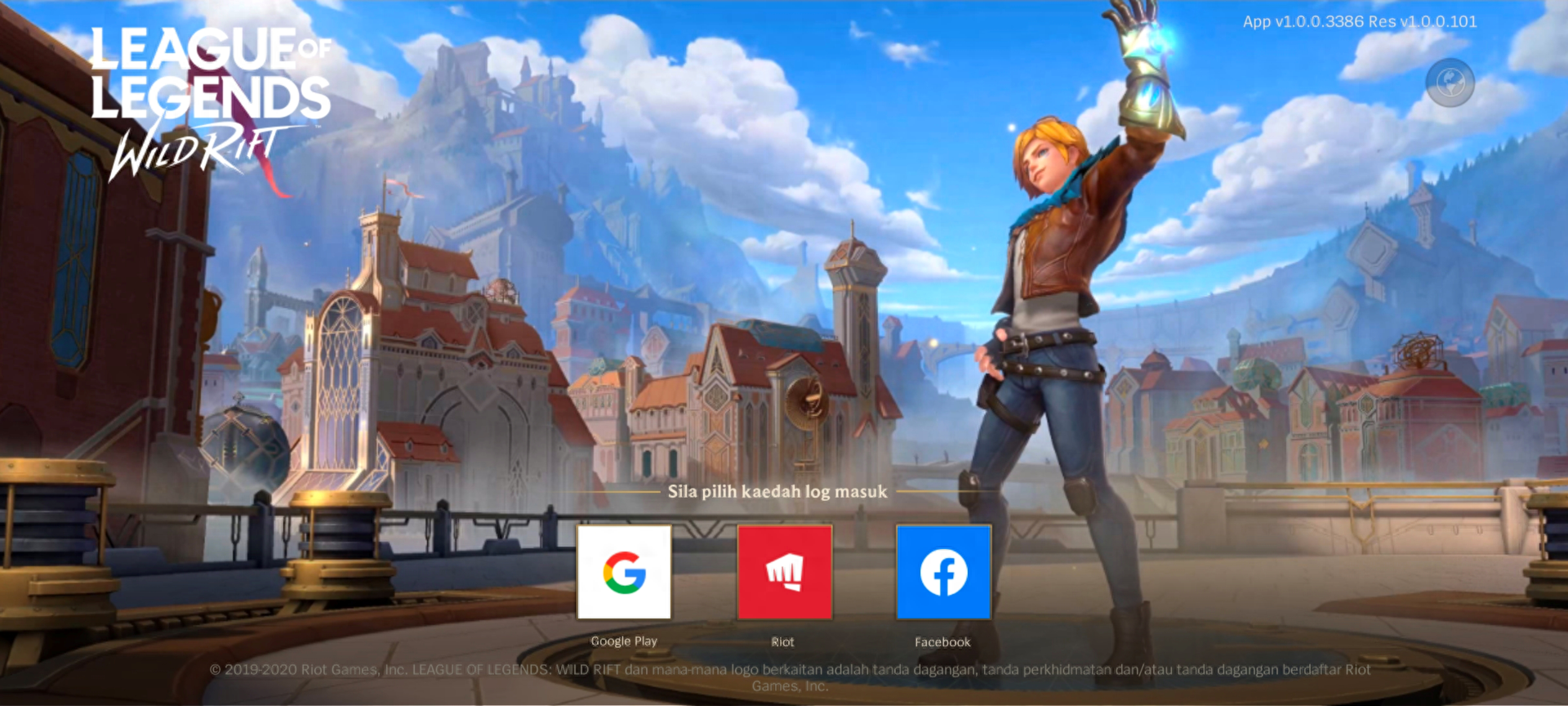Tap the League of Legends Wild Rift logo
The height and width of the screenshot is (706, 1568).
tap(209, 102)
